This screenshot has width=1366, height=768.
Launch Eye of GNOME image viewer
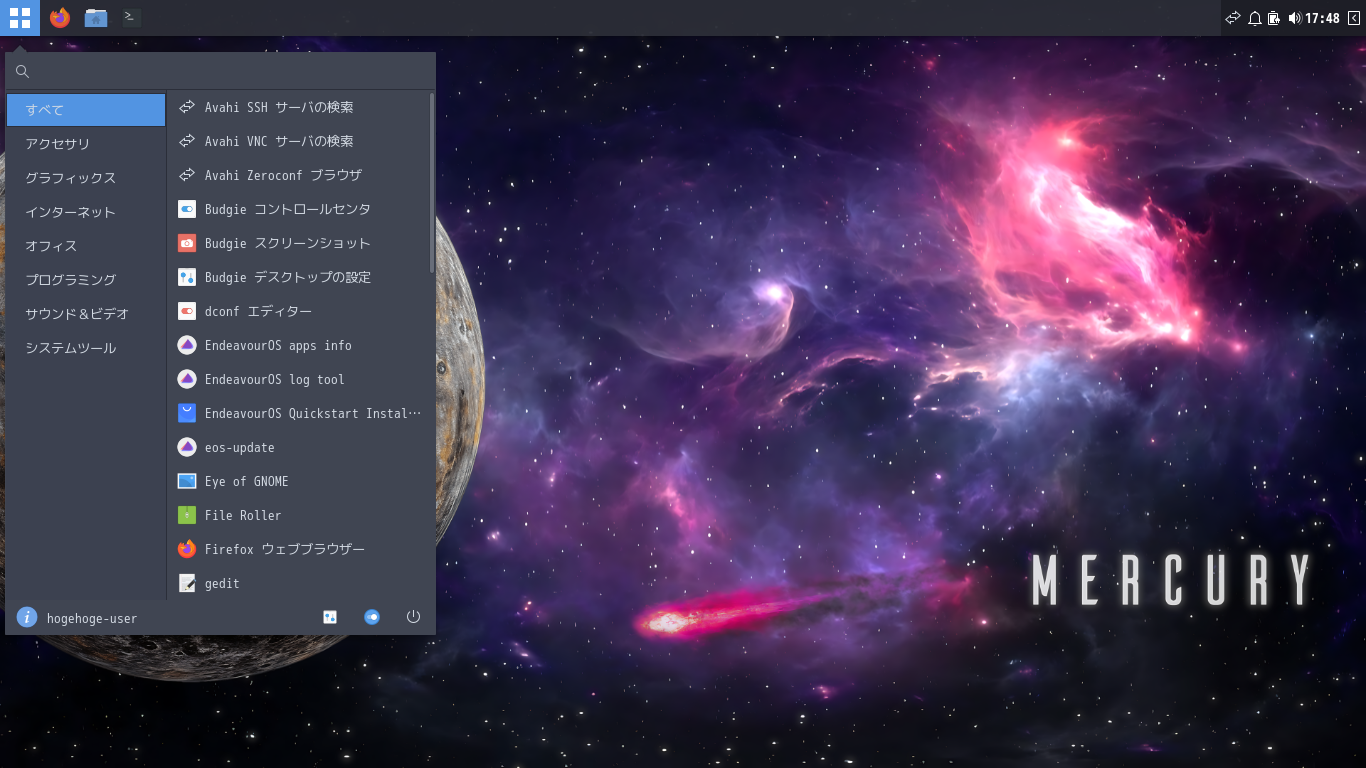tap(298, 481)
